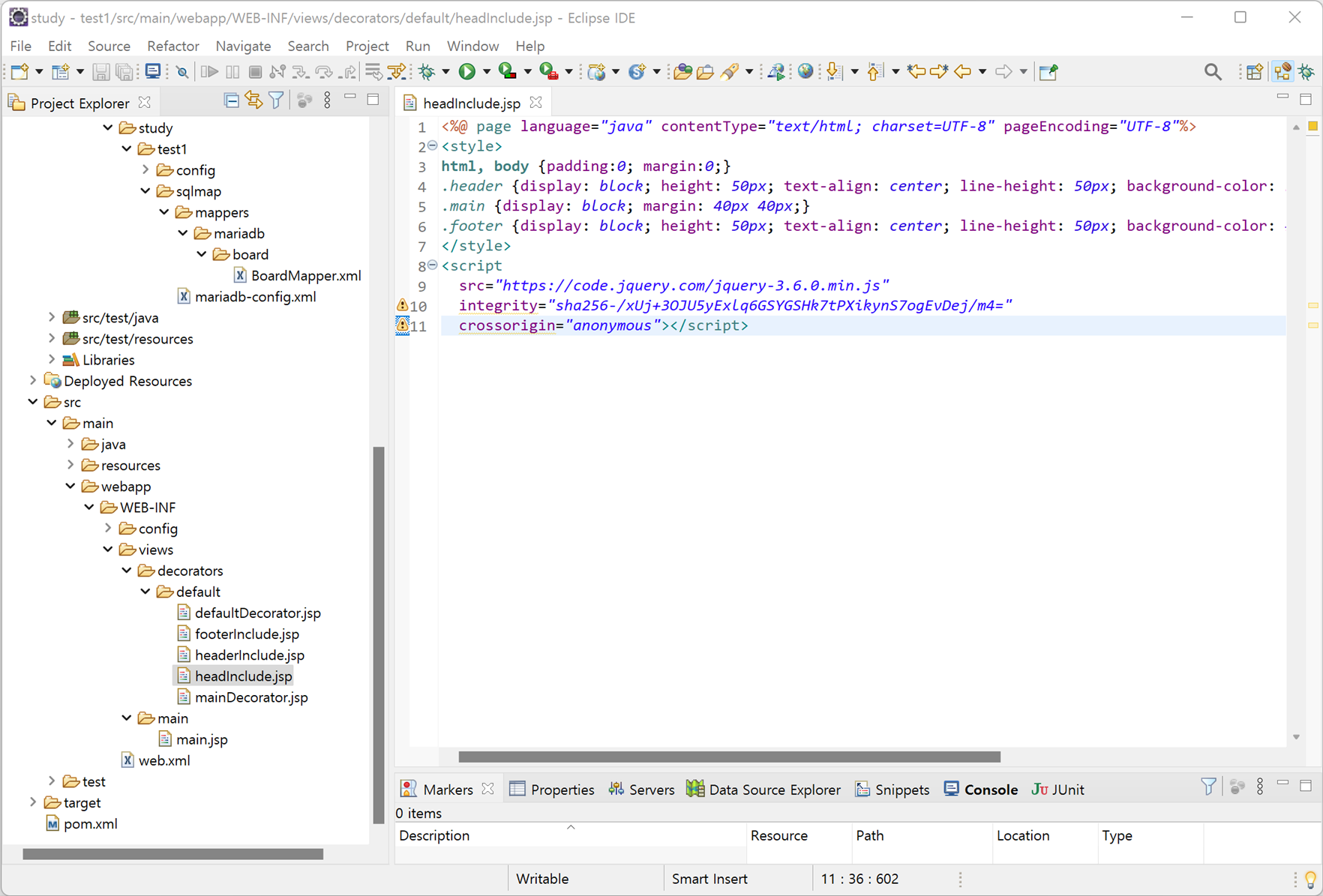The width and height of the screenshot is (1323, 896).
Task: Click the warning marker on line 10
Action: pos(402,305)
